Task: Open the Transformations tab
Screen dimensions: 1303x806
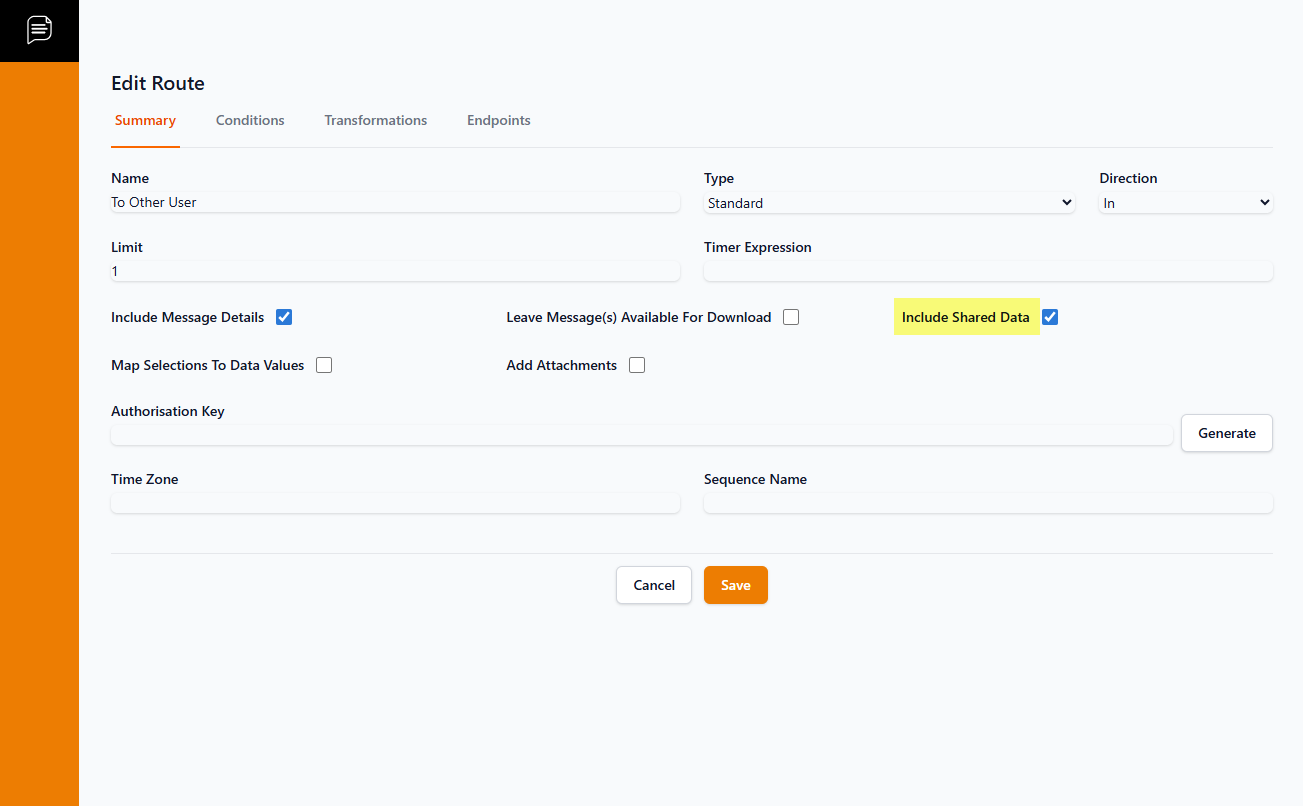Action: tap(375, 120)
